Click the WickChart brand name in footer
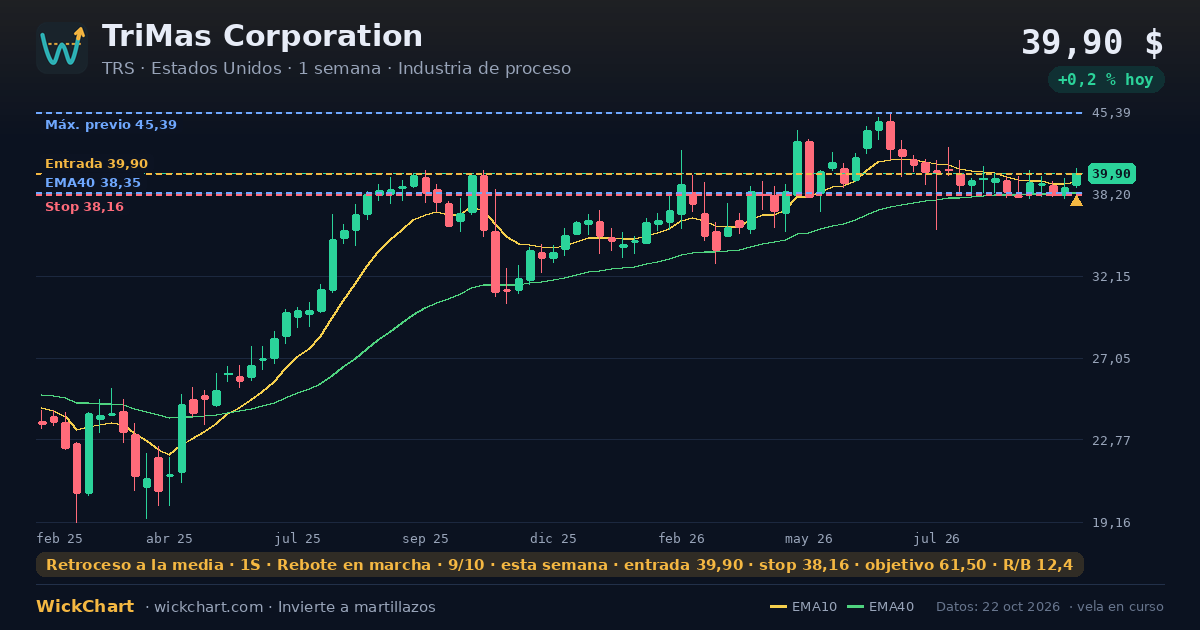 [x=86, y=607]
